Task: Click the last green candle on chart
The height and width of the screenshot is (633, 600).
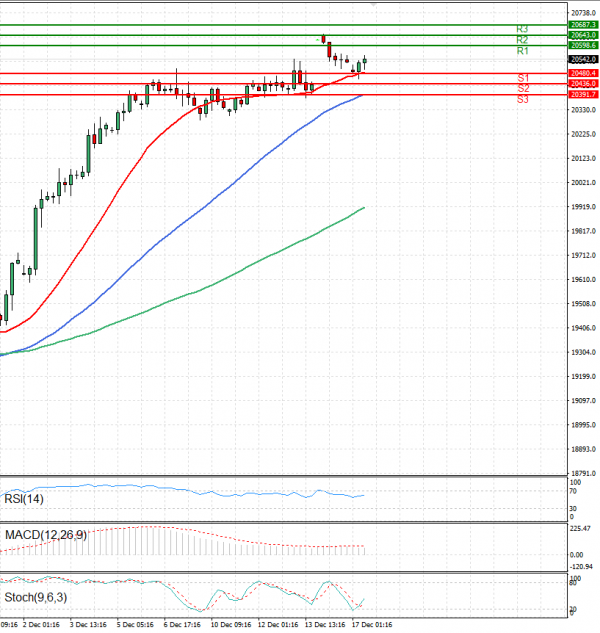Action: point(365,61)
